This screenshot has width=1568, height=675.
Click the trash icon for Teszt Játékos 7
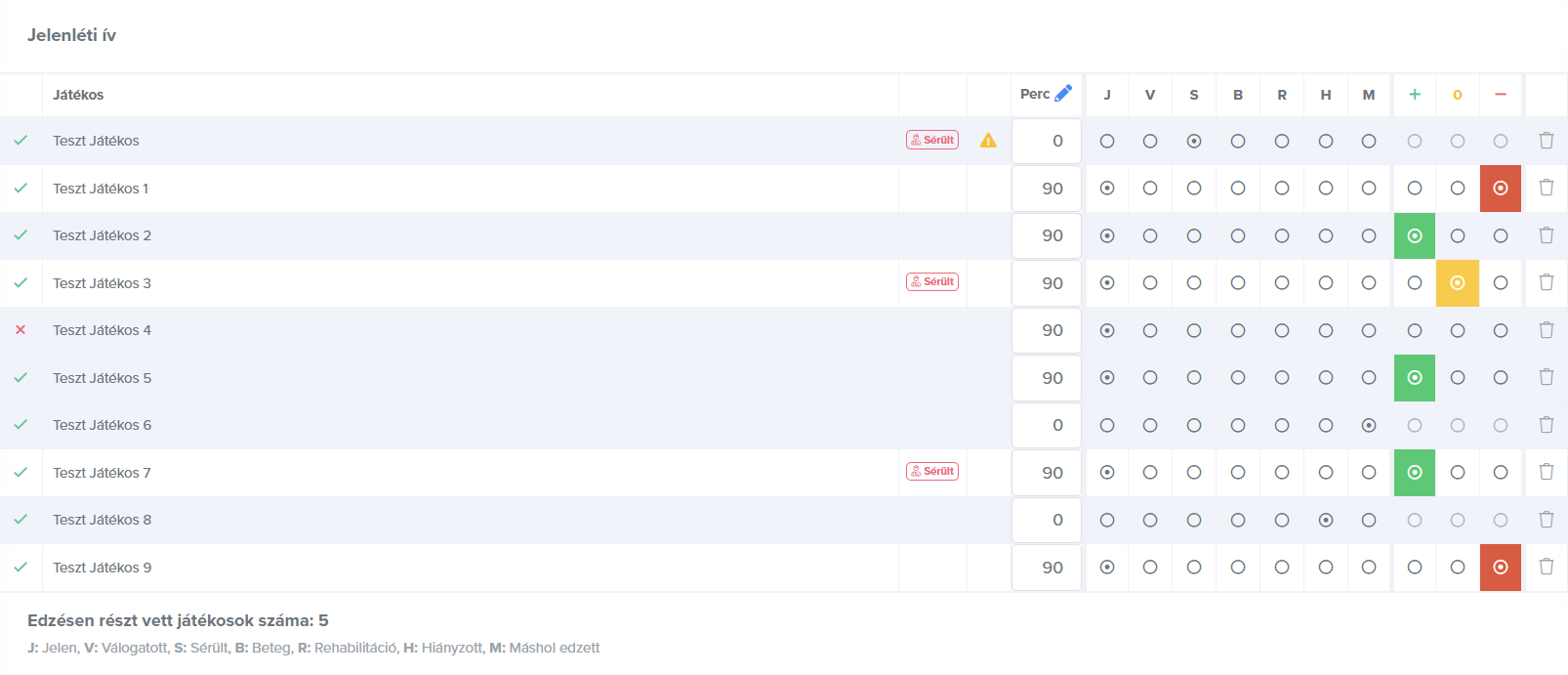point(1547,472)
